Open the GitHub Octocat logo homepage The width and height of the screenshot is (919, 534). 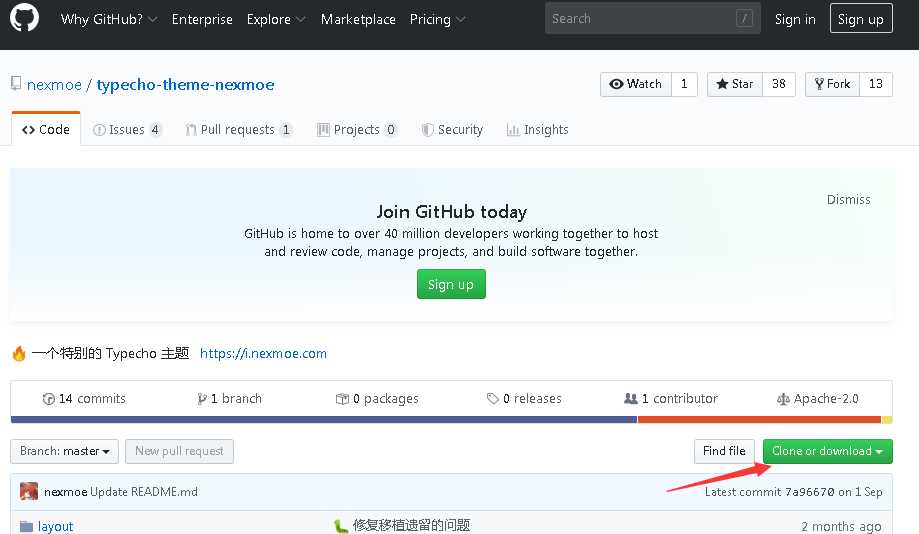25,18
